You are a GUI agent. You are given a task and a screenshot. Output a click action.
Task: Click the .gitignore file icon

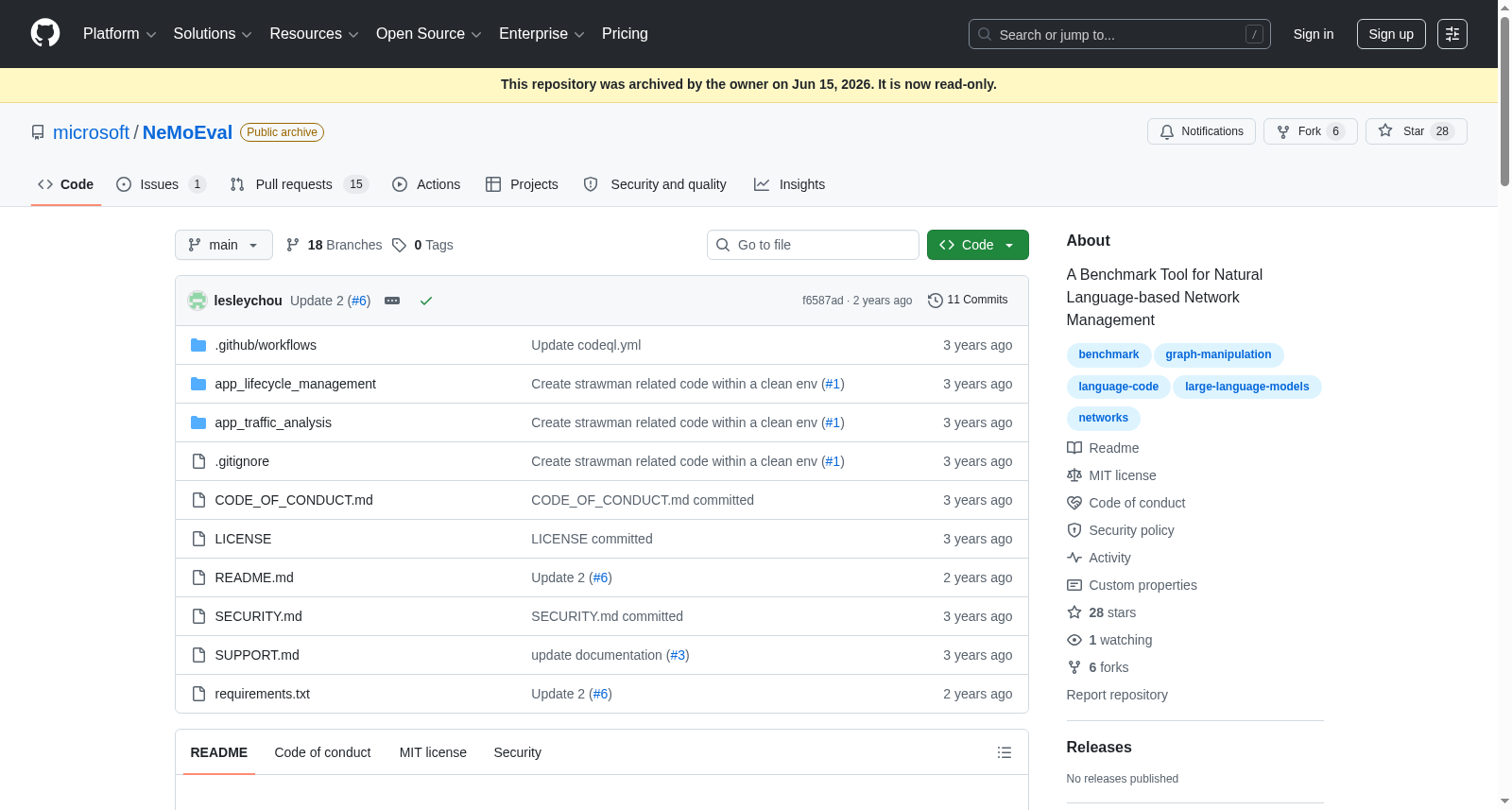pyautogui.click(x=198, y=461)
